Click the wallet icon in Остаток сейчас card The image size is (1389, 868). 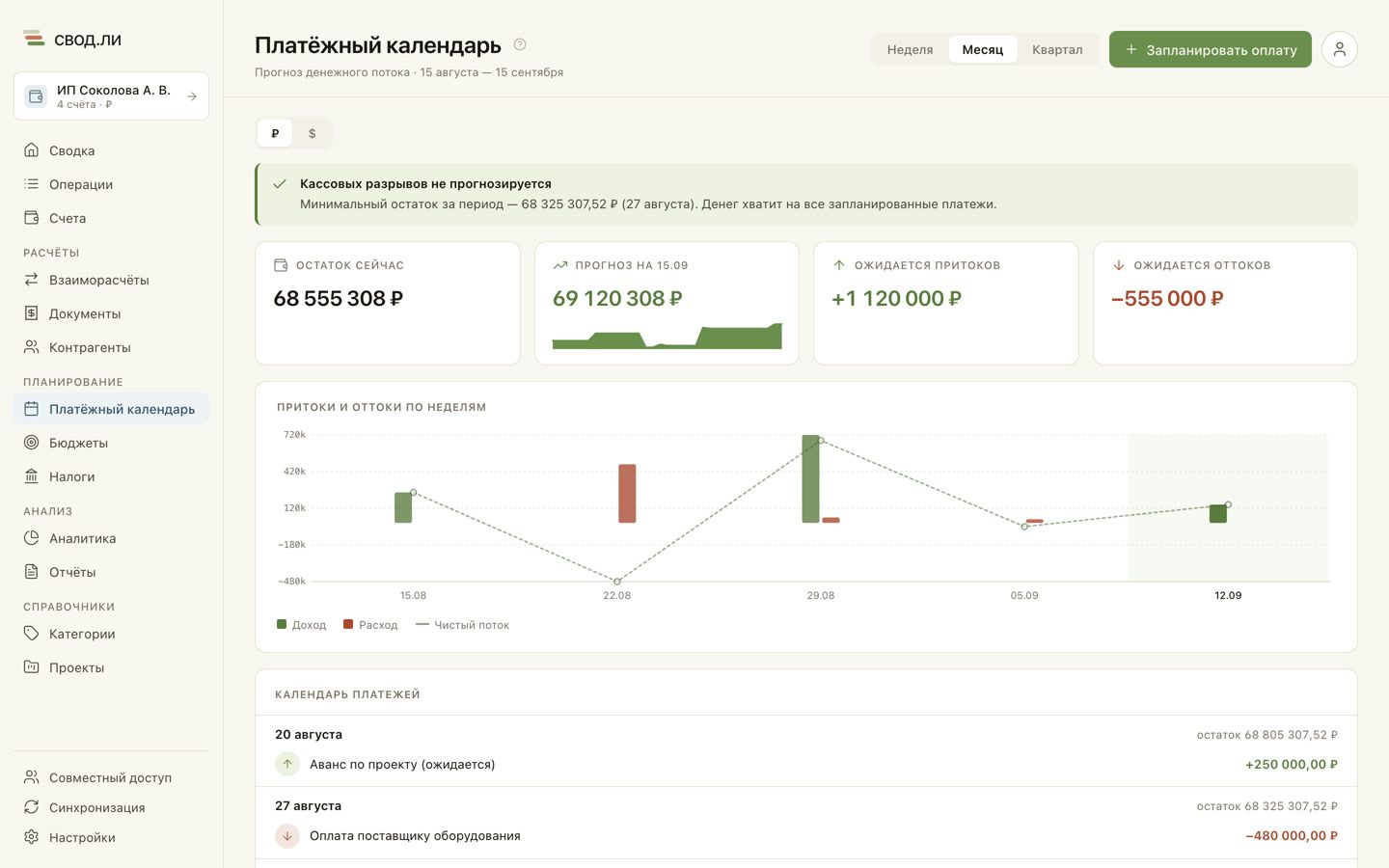(281, 265)
